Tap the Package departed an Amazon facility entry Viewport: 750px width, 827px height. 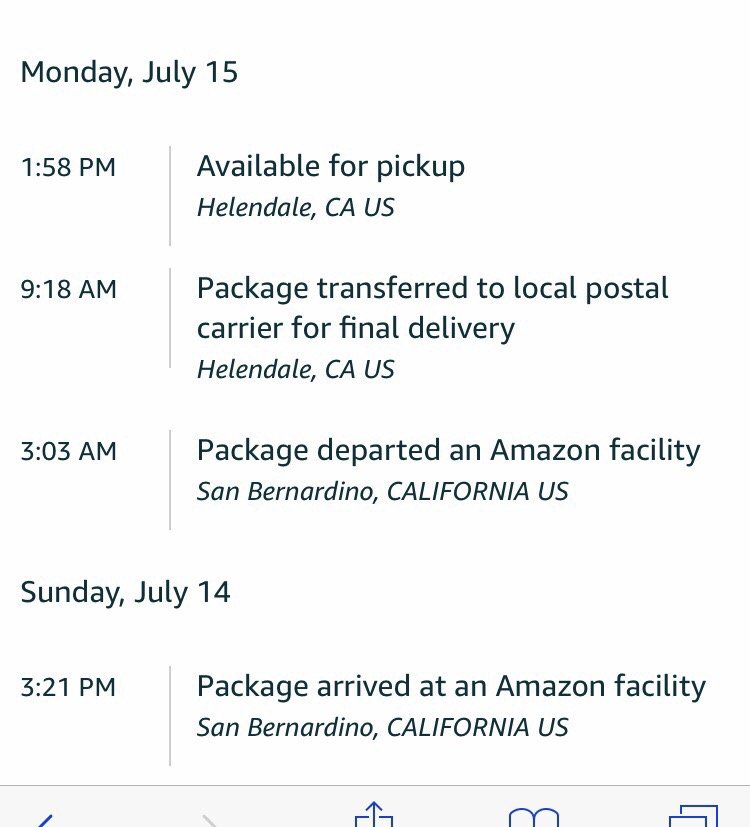click(448, 450)
